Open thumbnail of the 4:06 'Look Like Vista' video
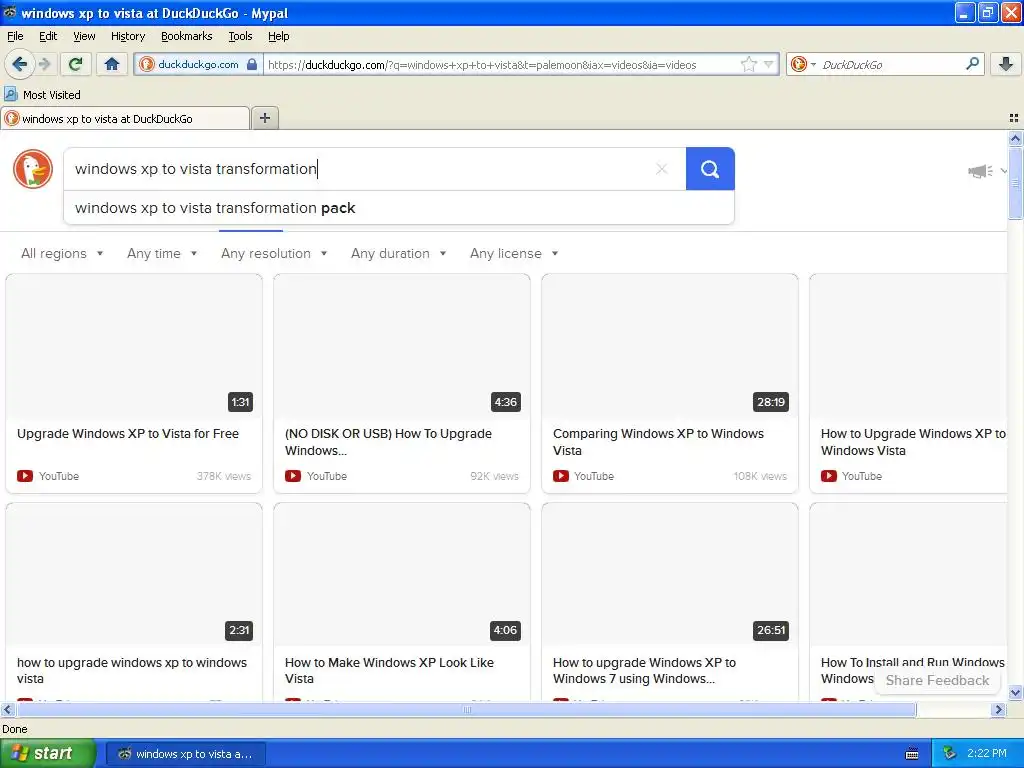Screen dimensions: 1024x768 click(x=402, y=575)
